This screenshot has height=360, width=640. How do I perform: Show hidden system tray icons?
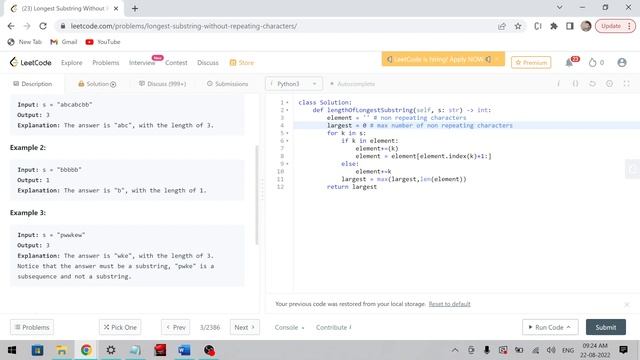(x=455, y=350)
